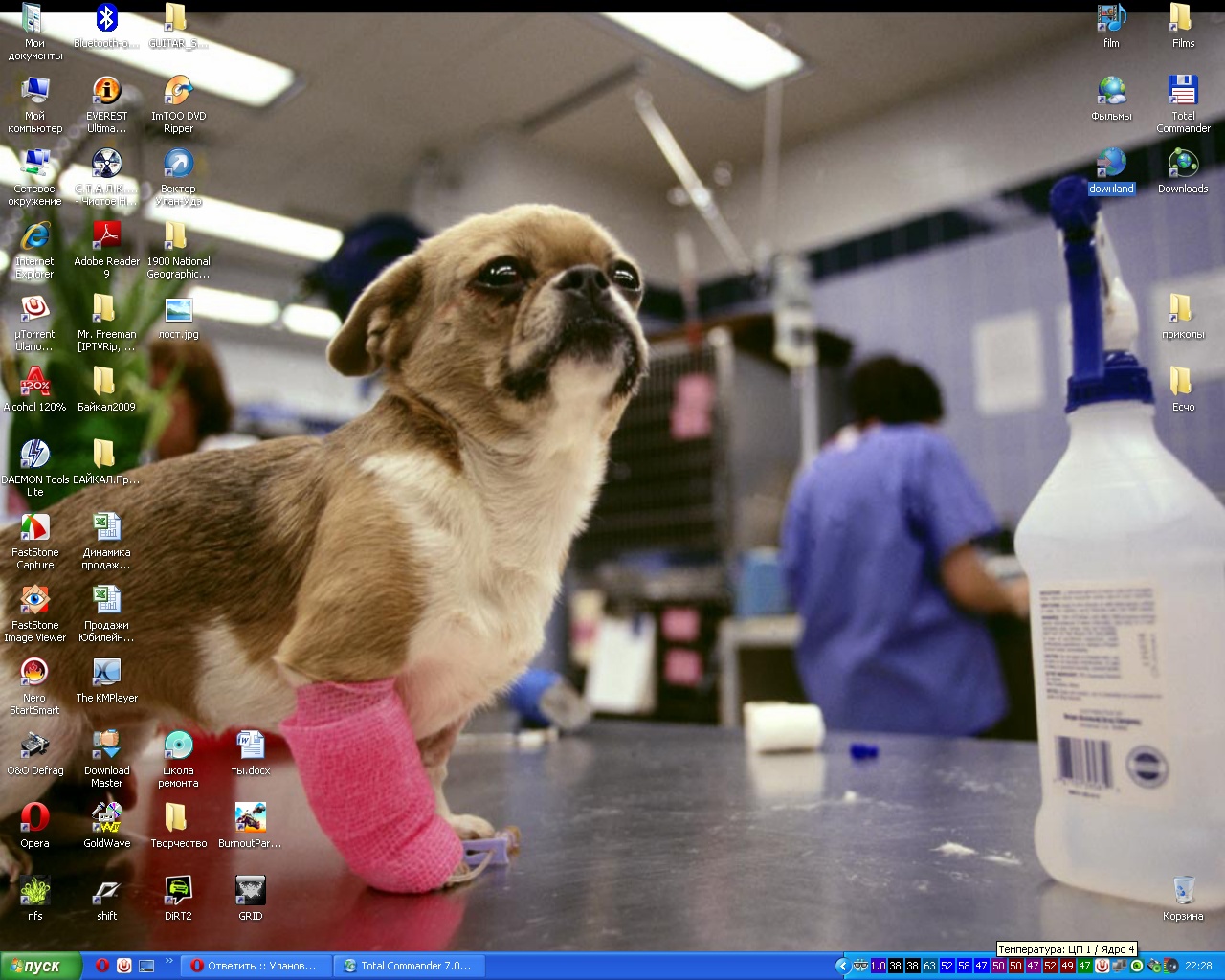This screenshot has height=980, width=1225.
Task: Open the highlighted downland icon
Action: tap(1111, 171)
